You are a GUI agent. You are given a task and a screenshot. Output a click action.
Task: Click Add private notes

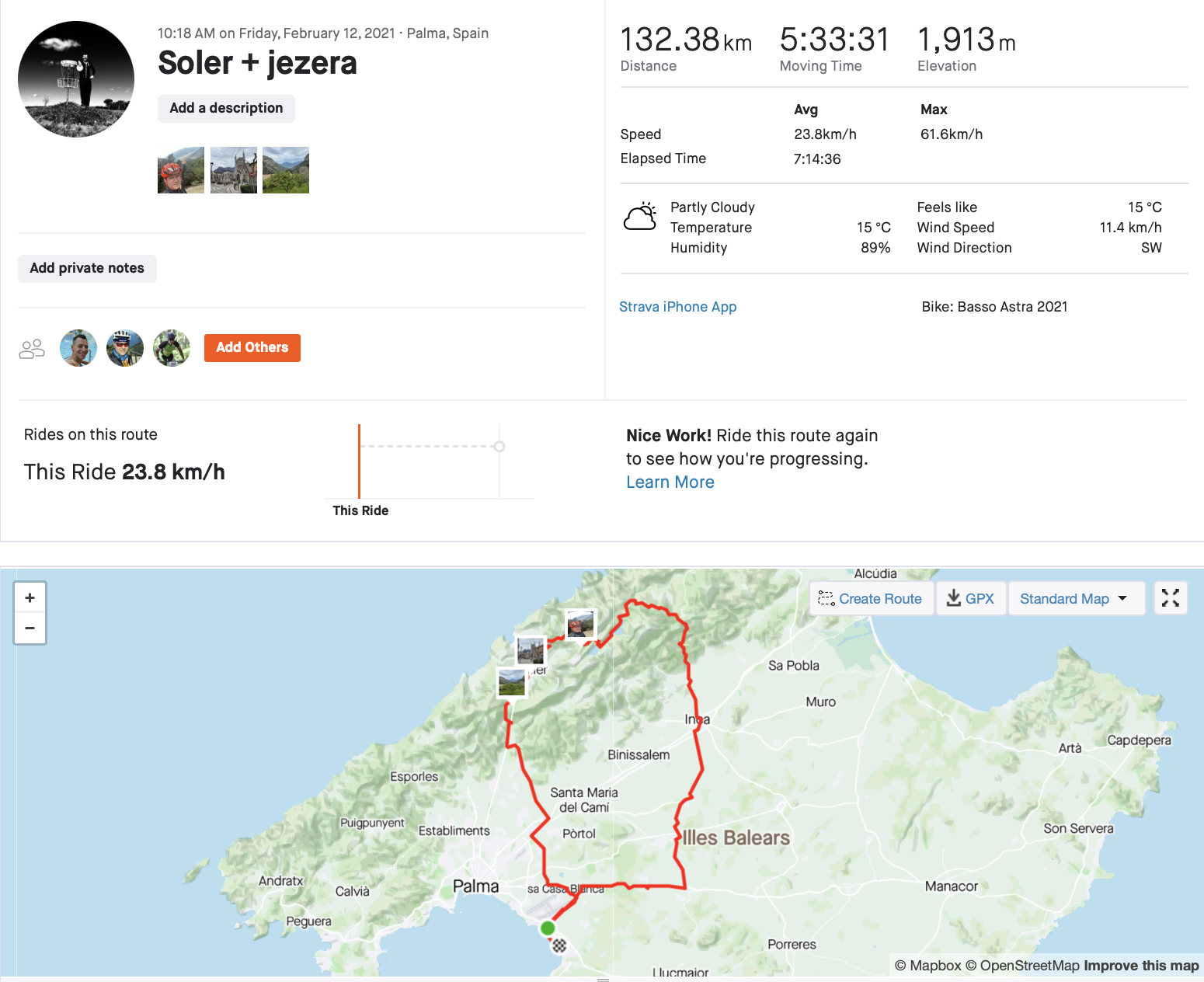(x=87, y=268)
